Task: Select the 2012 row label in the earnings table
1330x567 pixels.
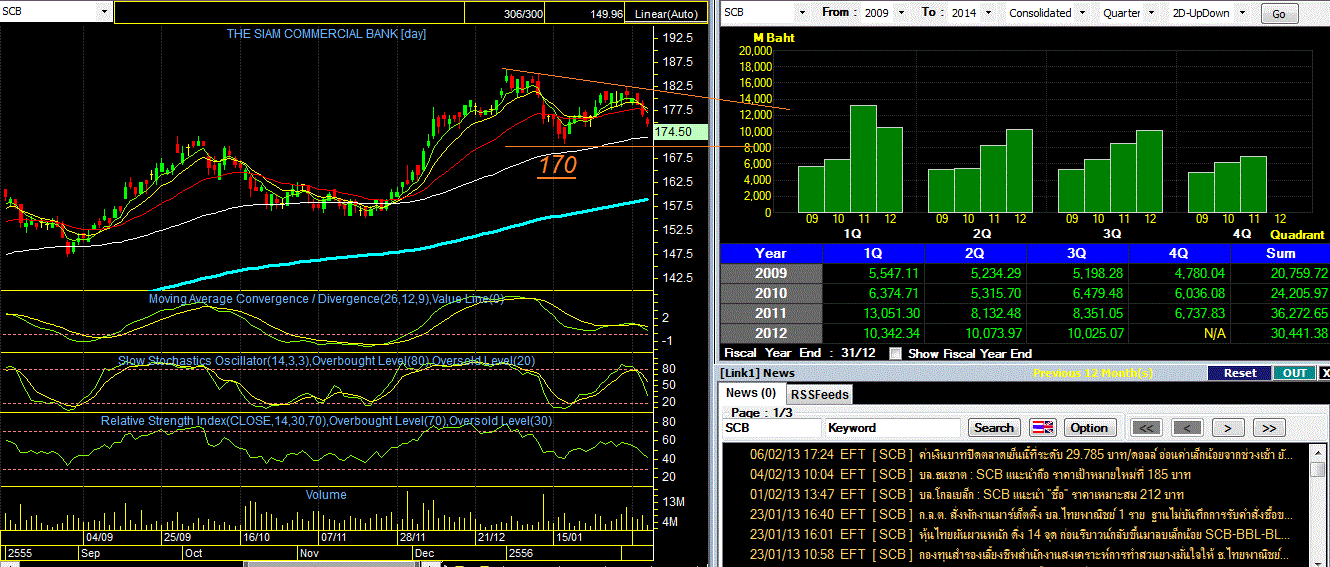Action: tap(770, 333)
